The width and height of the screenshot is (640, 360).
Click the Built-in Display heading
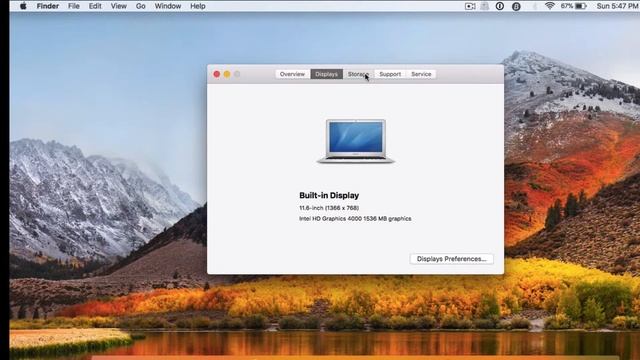(x=329, y=196)
